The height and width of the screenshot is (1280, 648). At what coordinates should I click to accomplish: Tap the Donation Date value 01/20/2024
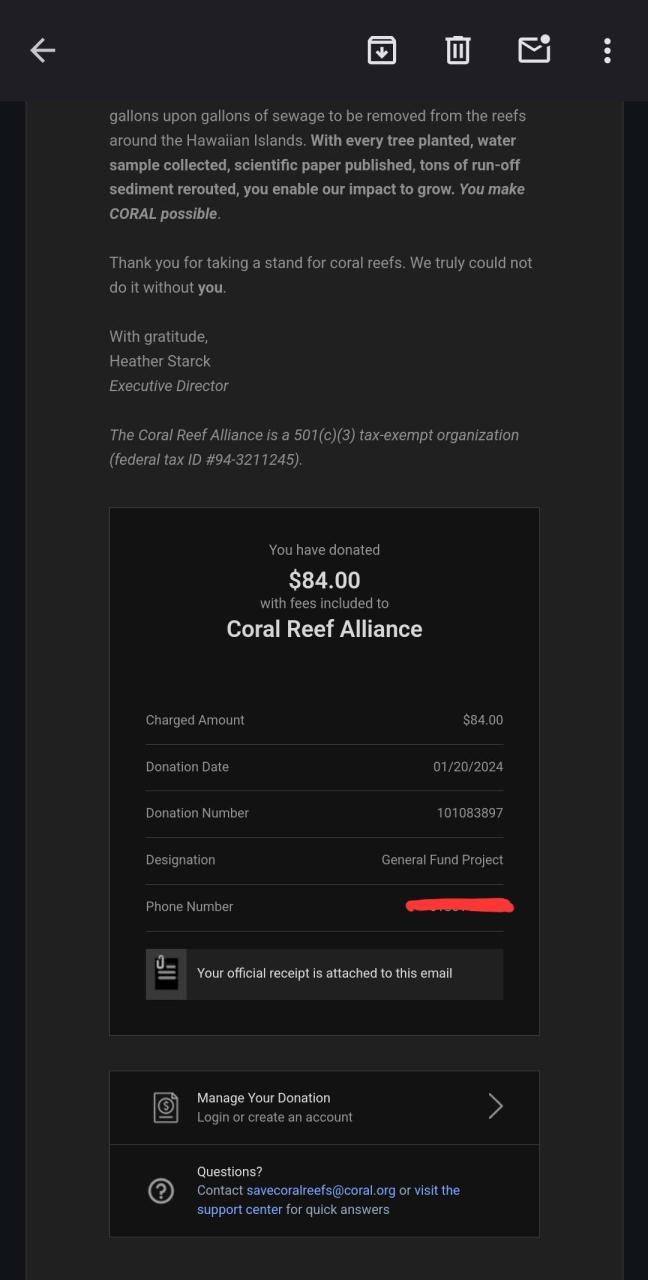468,767
